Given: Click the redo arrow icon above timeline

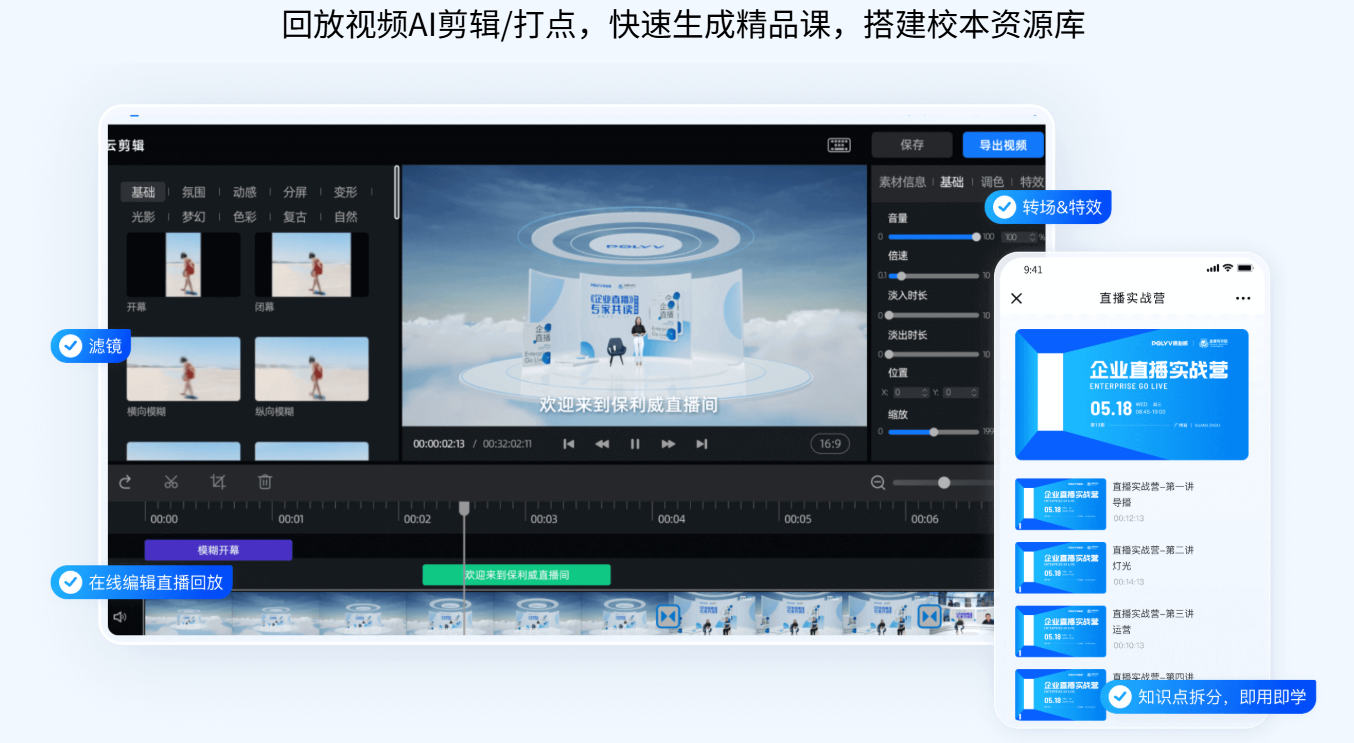Looking at the screenshot, I should (x=125, y=482).
